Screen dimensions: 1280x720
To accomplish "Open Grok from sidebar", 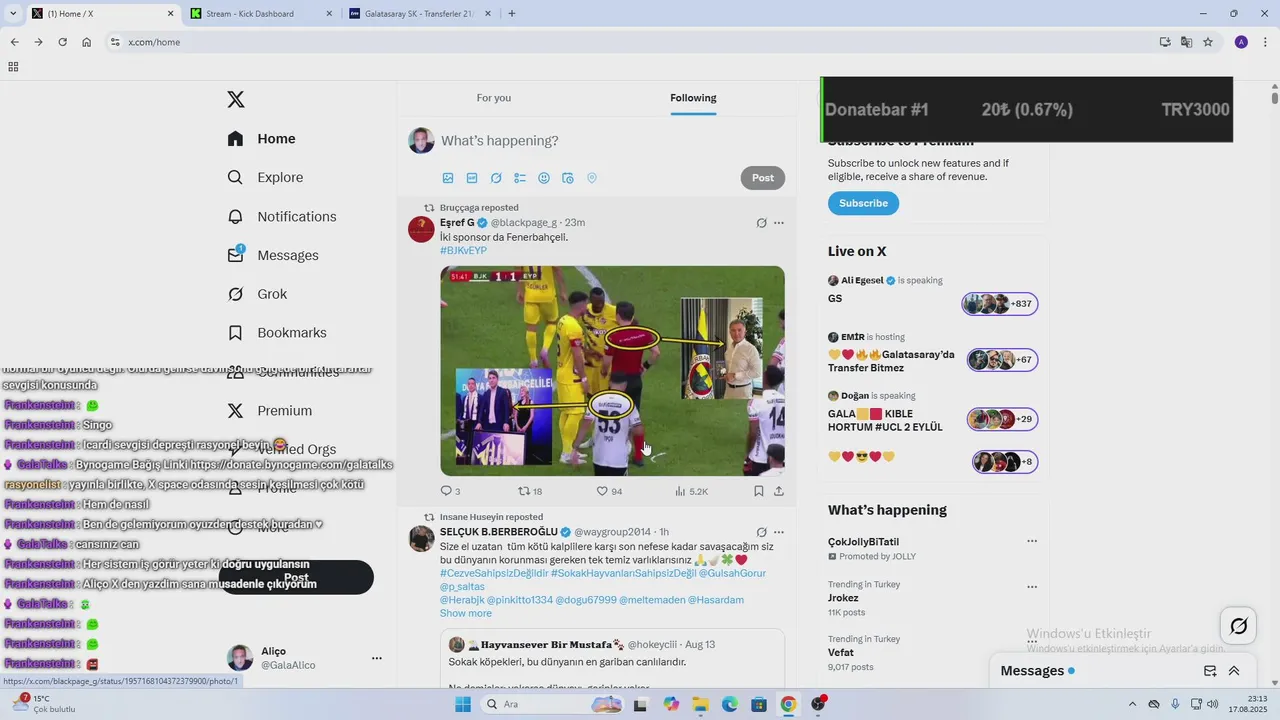I will [257, 294].
